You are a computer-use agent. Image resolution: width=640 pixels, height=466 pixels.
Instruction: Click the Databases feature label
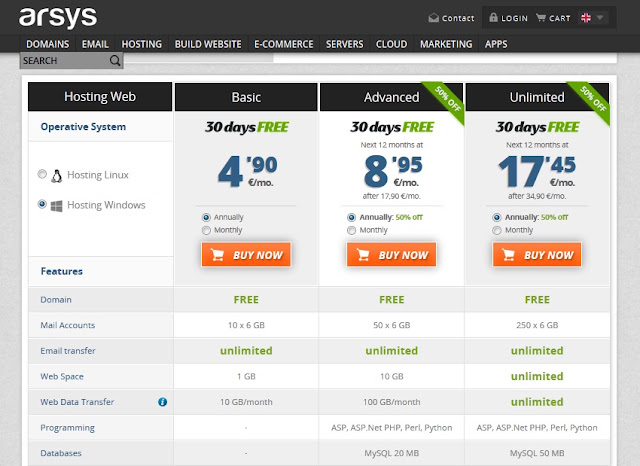point(61,453)
